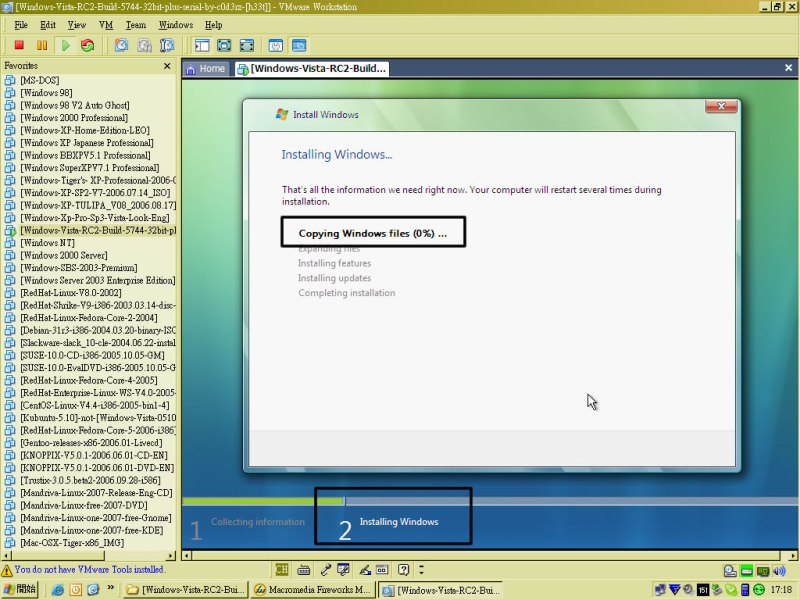The width and height of the screenshot is (800, 600).
Task: Toggle the Favorites sidebar view icon
Action: click(202, 45)
